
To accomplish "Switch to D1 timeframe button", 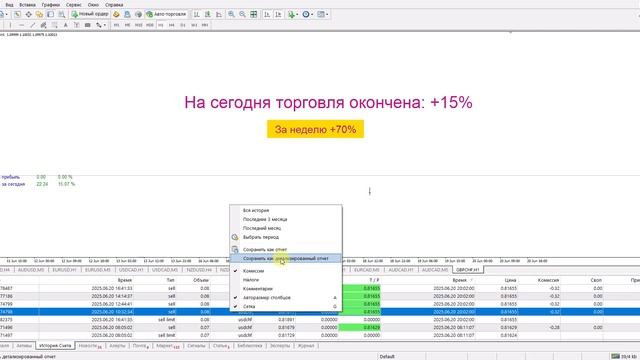I will tap(182, 25).
